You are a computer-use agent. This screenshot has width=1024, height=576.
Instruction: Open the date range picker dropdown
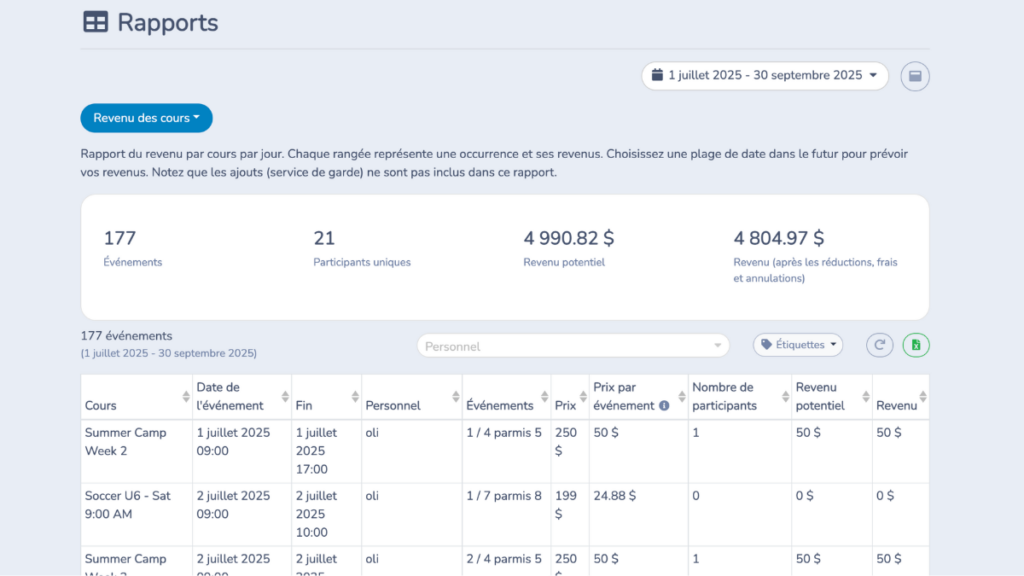pyautogui.click(x=765, y=76)
